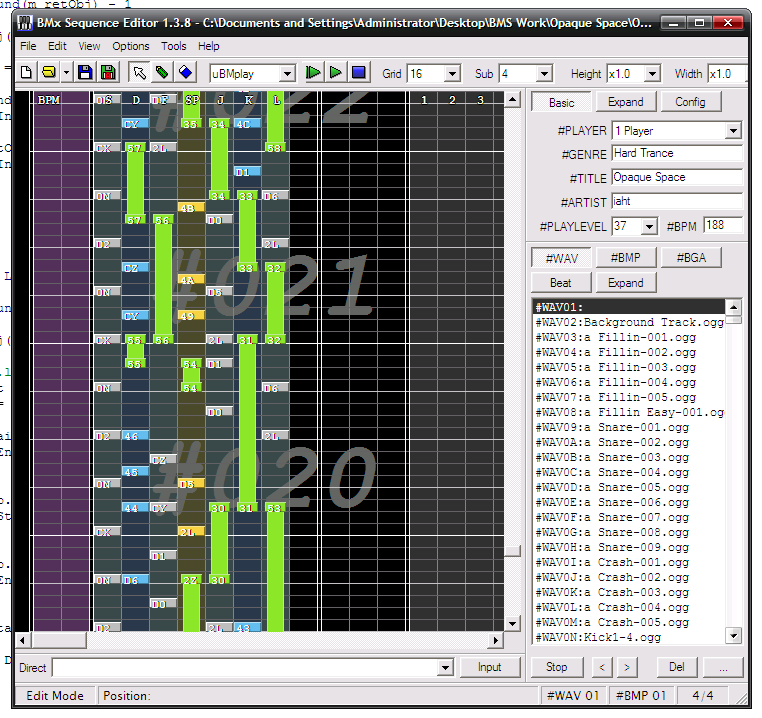762x718 pixels.
Task: Open the #PLAYLEVEL 37 dropdown
Action: point(649,227)
